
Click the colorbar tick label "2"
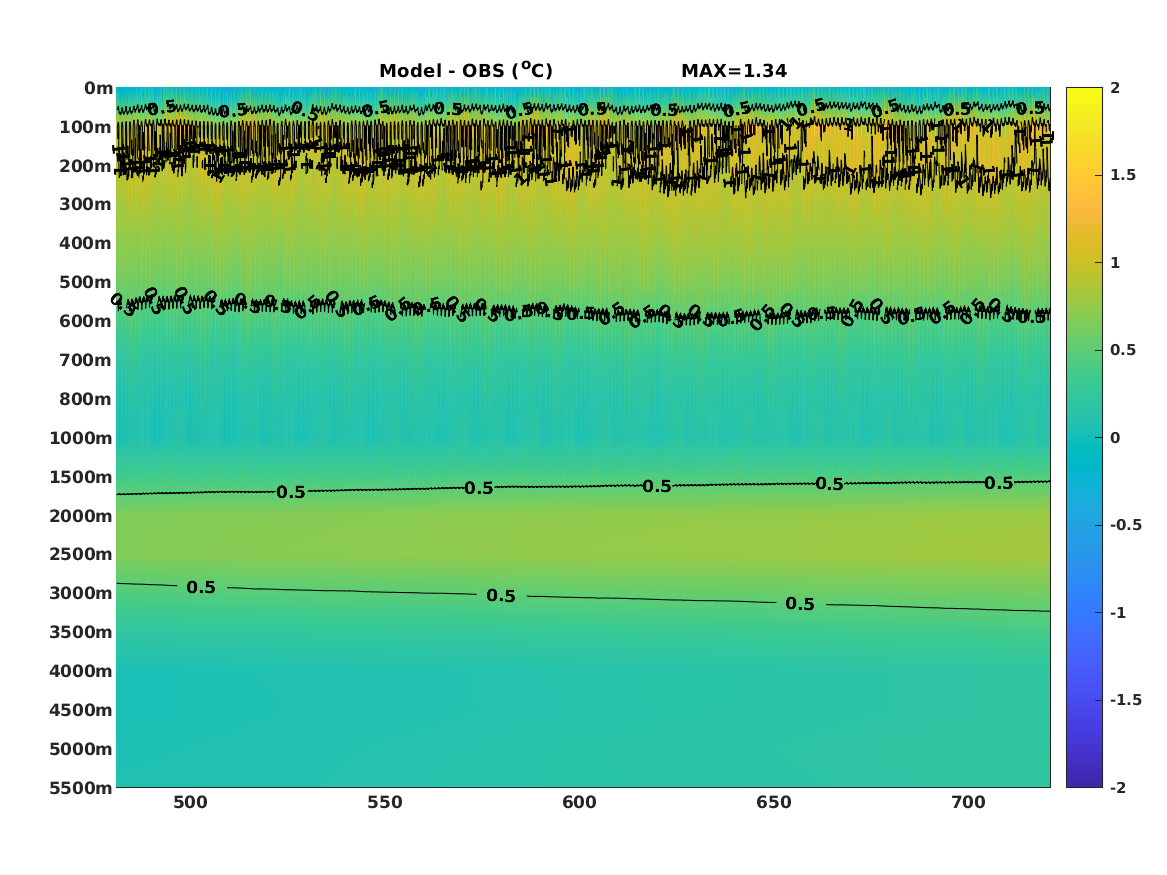[1115, 88]
